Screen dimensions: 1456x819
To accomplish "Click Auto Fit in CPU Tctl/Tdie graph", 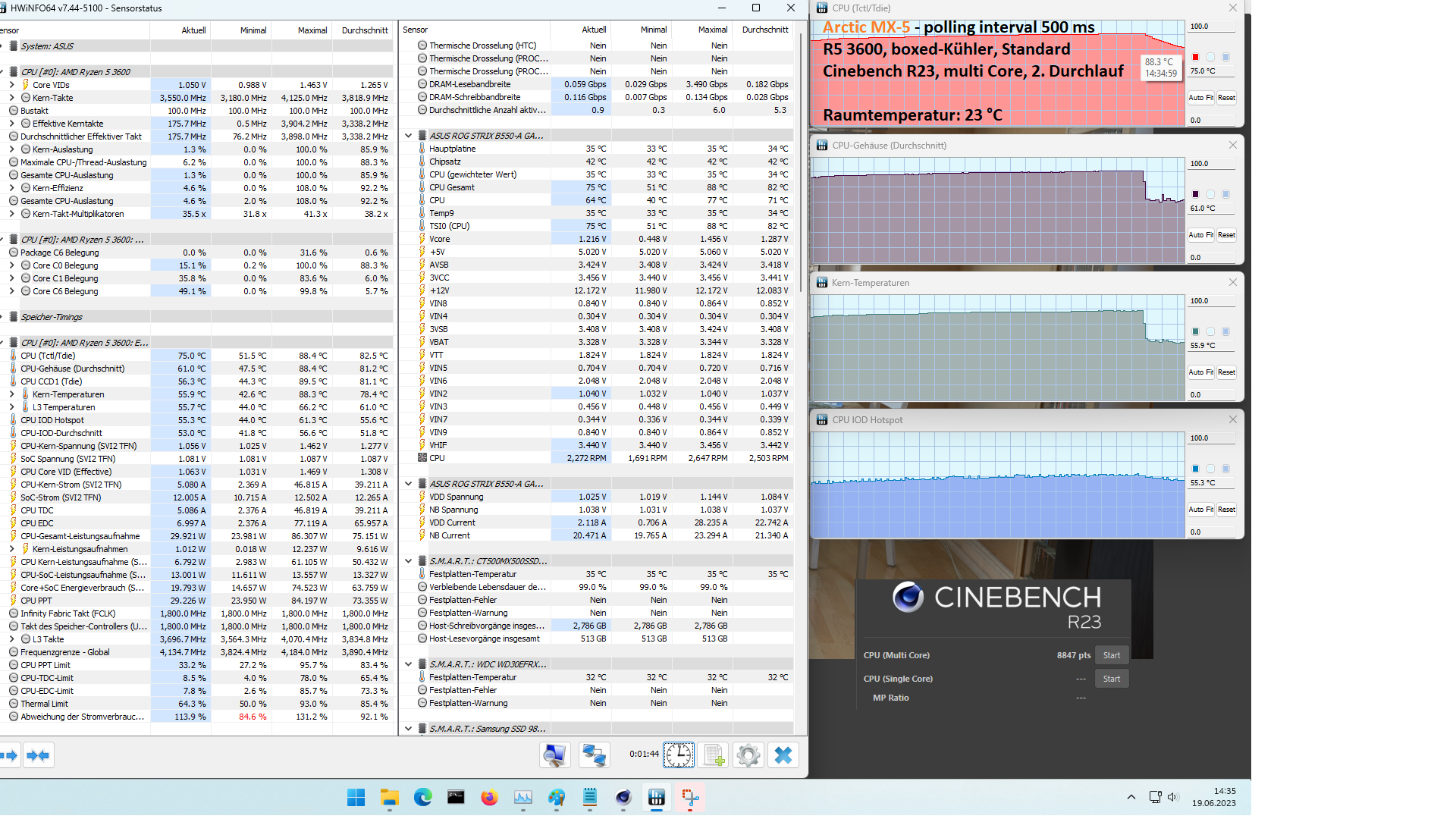I will pos(1200,98).
